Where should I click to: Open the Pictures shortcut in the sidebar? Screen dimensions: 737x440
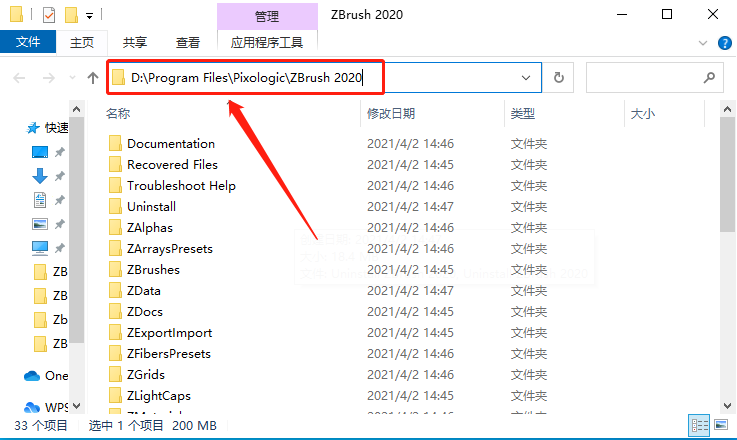[39, 224]
